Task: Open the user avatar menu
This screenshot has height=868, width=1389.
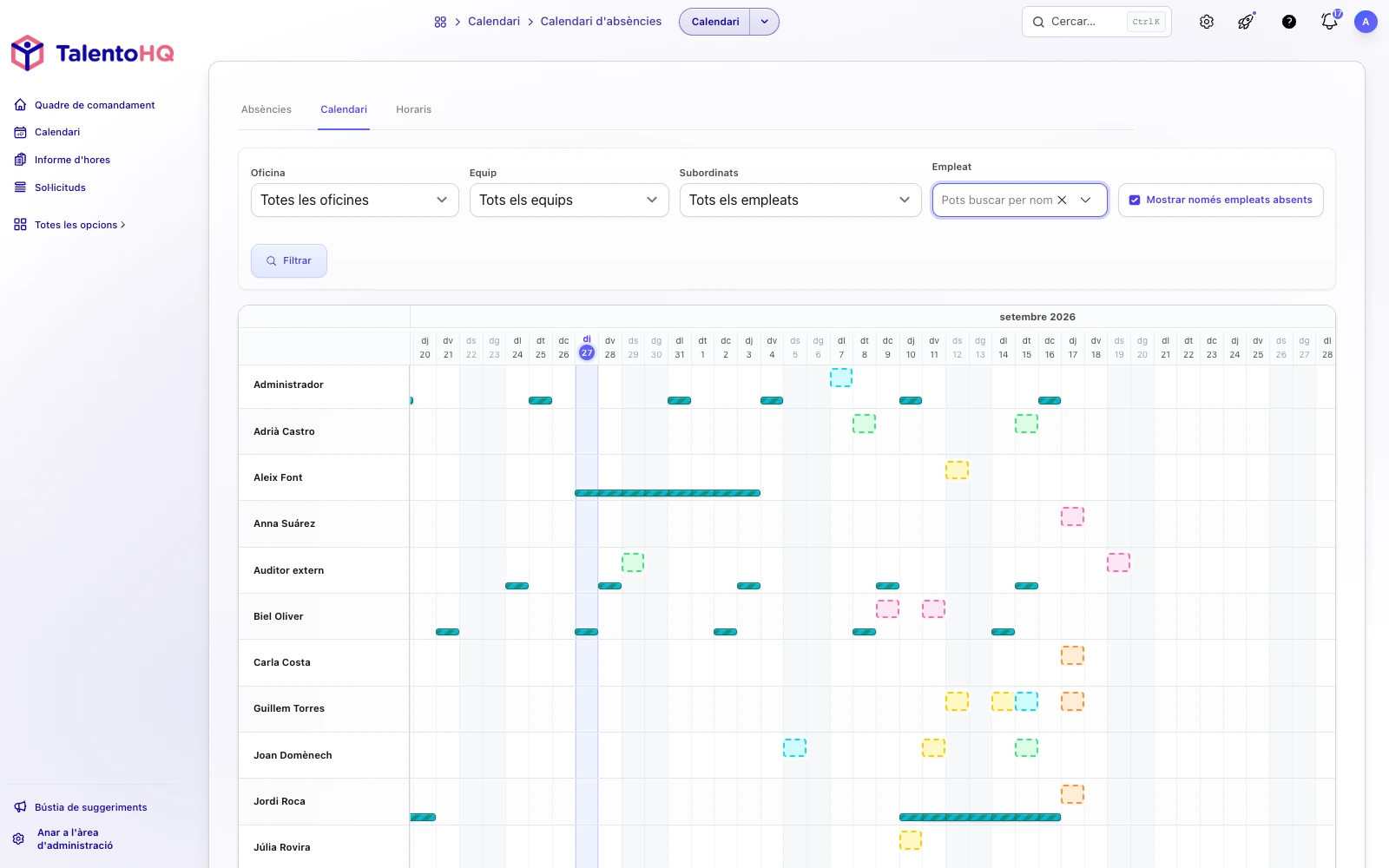Action: (x=1366, y=22)
